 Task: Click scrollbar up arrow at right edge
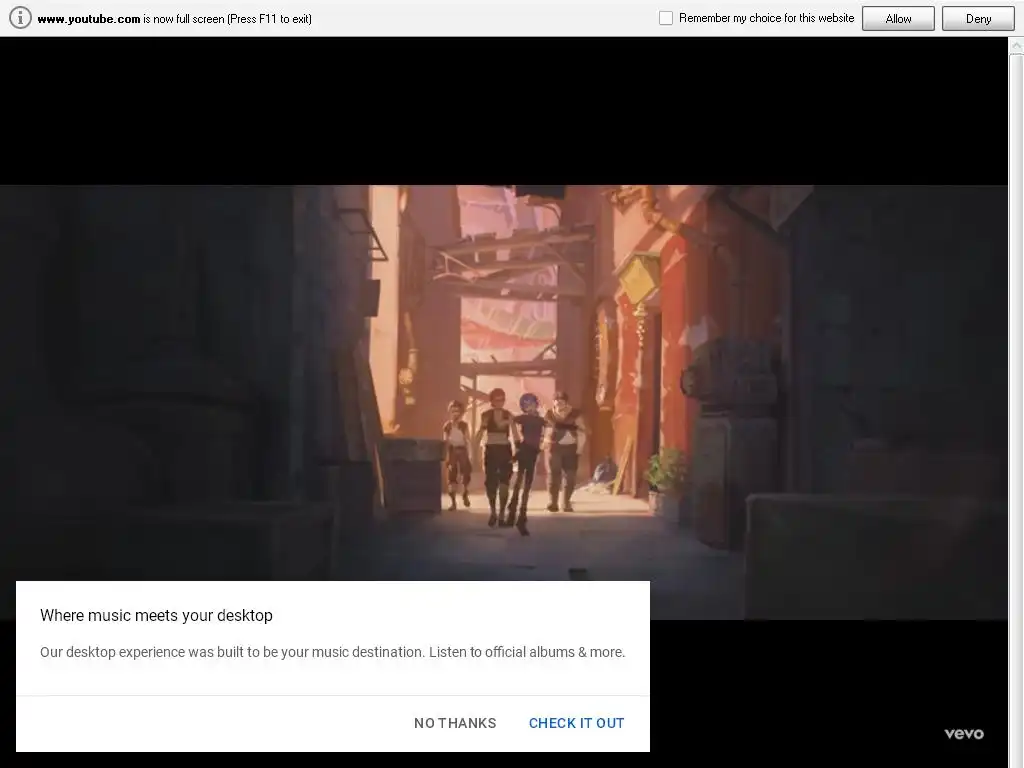1016,46
